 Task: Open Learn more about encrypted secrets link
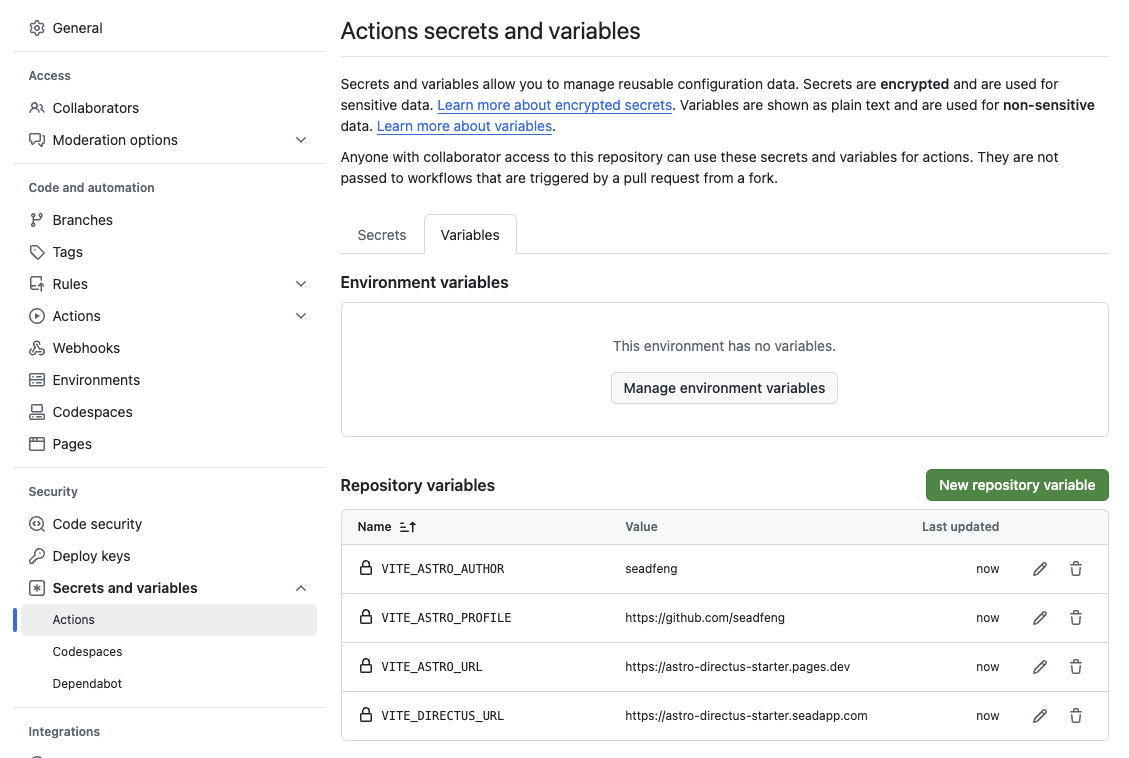554,105
